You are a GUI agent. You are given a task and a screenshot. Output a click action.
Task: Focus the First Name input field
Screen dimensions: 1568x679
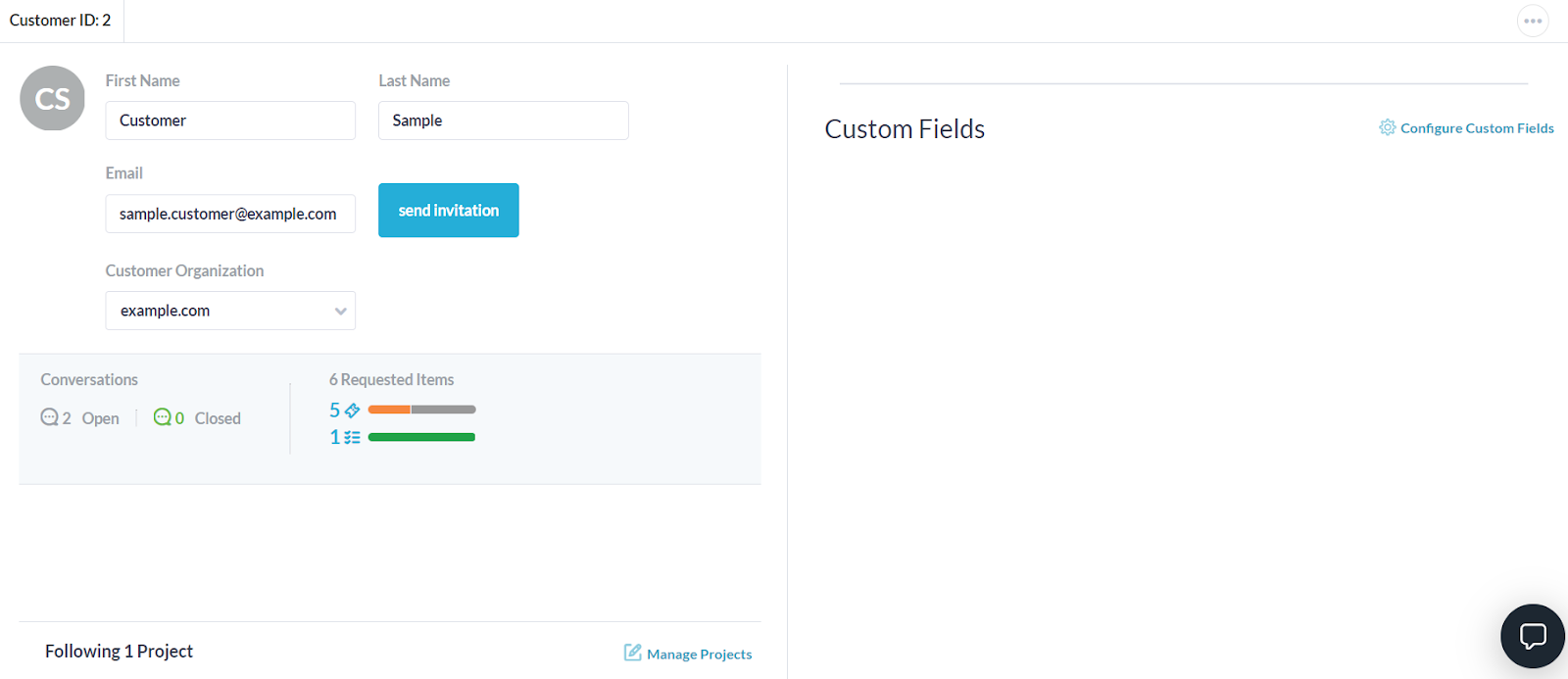(229, 121)
